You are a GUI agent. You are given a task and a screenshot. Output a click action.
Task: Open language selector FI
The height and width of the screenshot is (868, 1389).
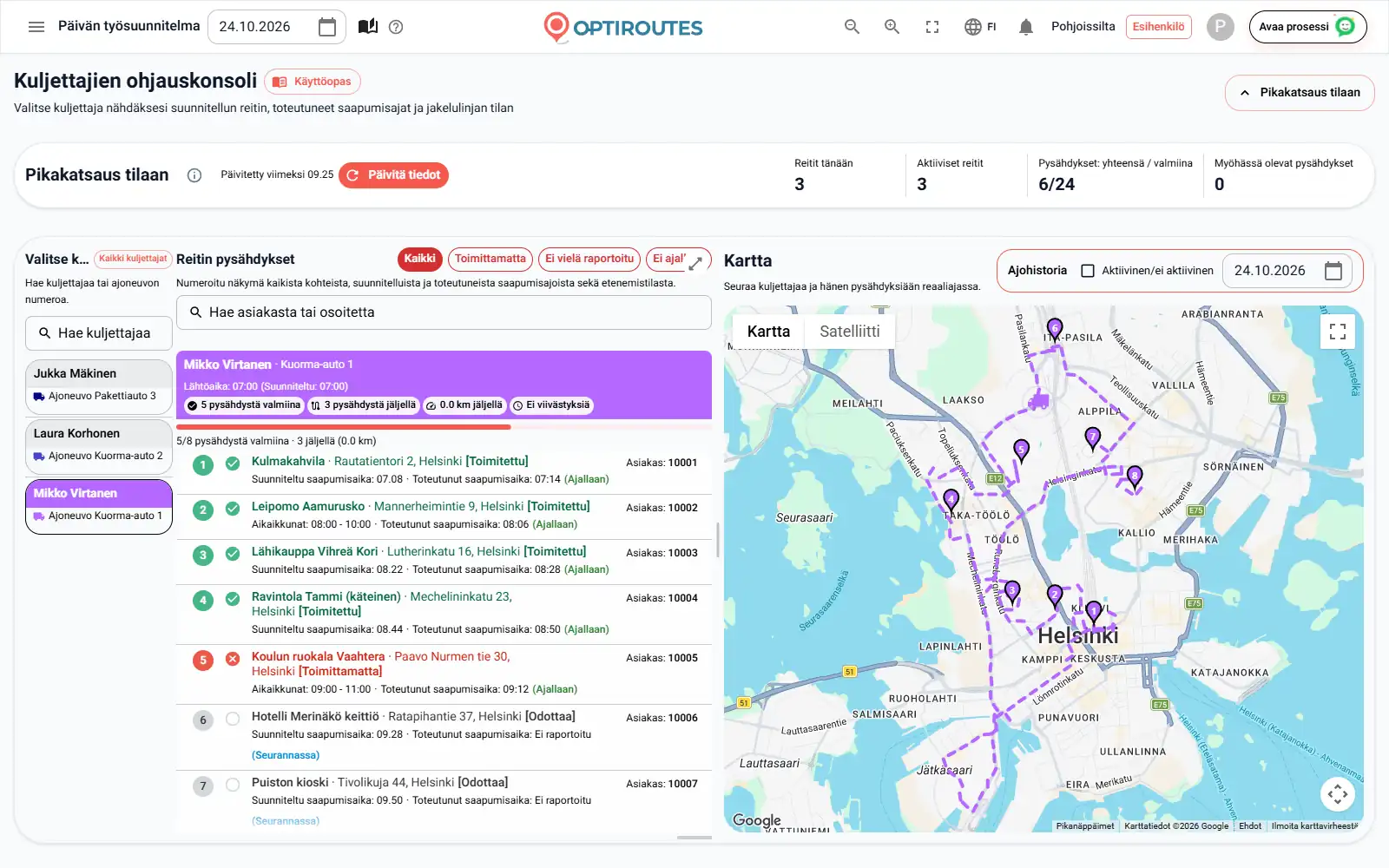(980, 27)
